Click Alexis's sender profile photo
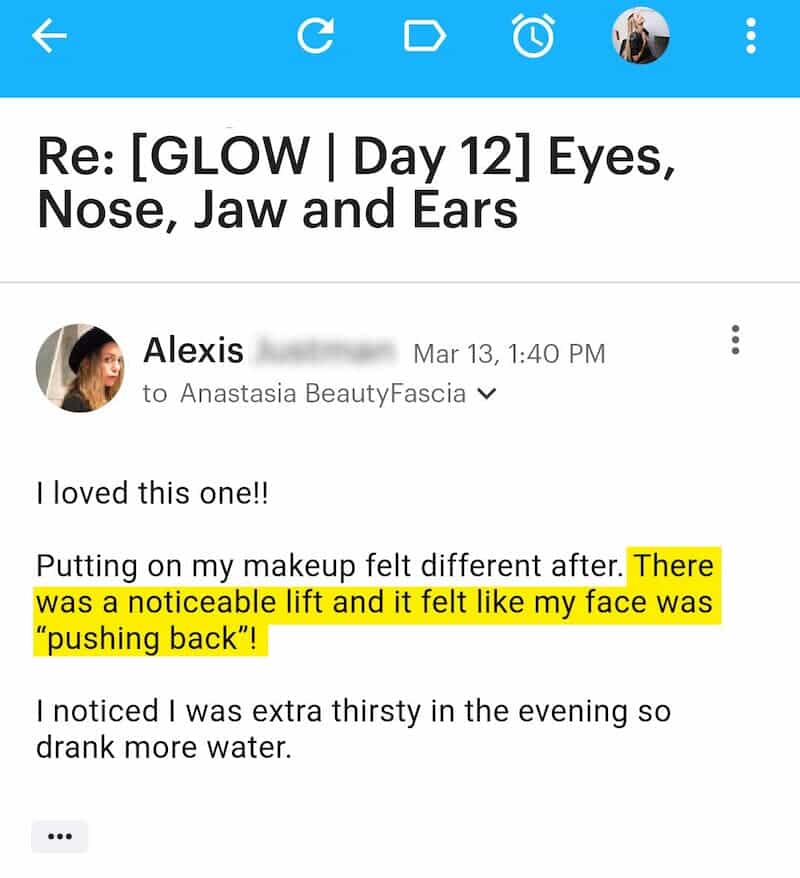Viewport: 800px width, 878px height. click(80, 368)
